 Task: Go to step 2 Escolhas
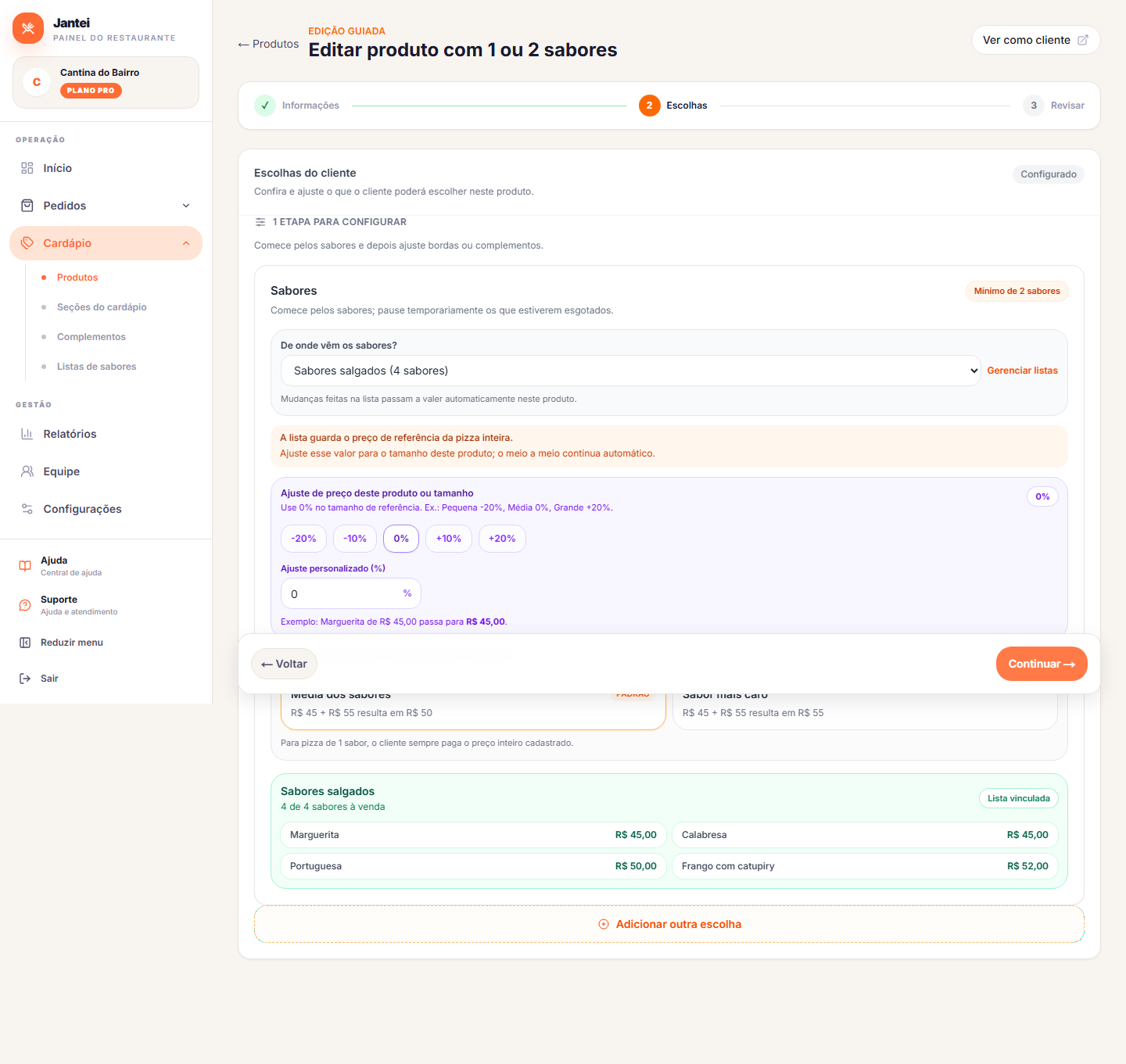pyautogui.click(x=673, y=106)
